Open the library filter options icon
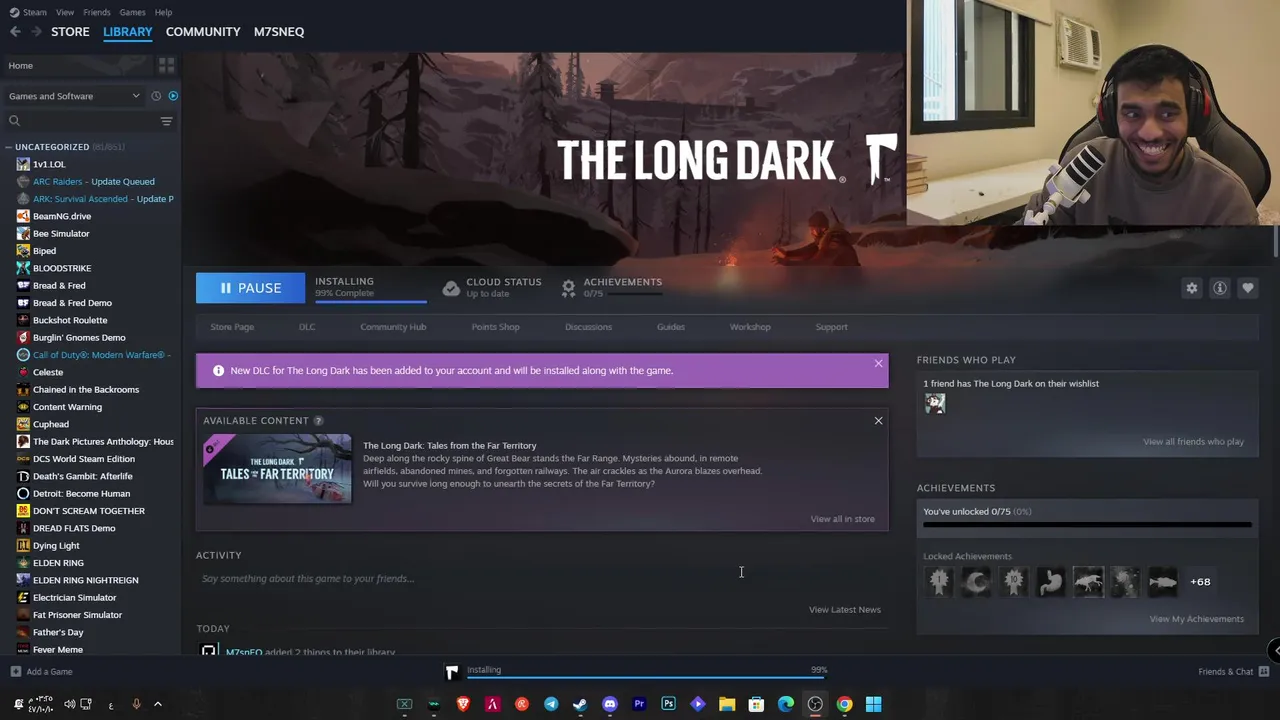1280x720 pixels. [x=166, y=121]
